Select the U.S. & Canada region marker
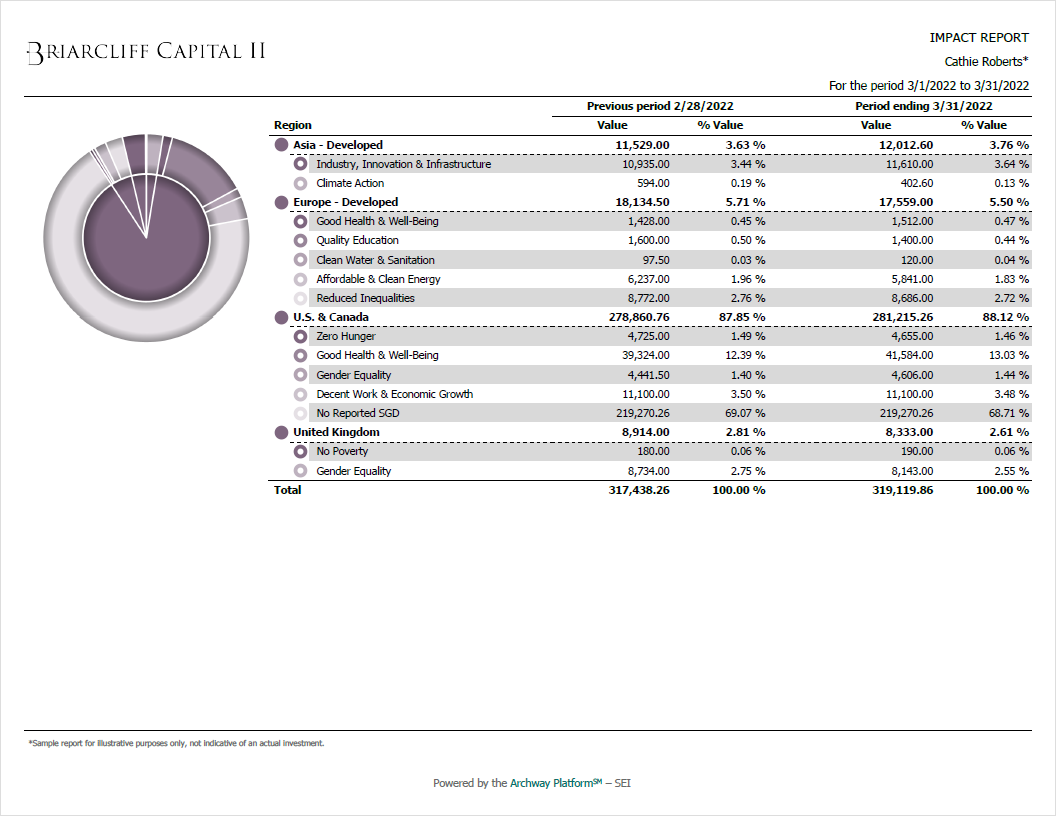Viewport: 1056px width, 816px height. (281, 317)
